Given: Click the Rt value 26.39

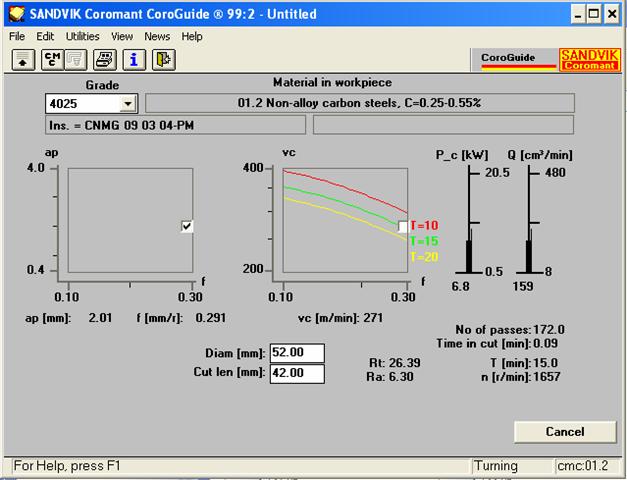Looking at the screenshot, I should pos(404,363).
